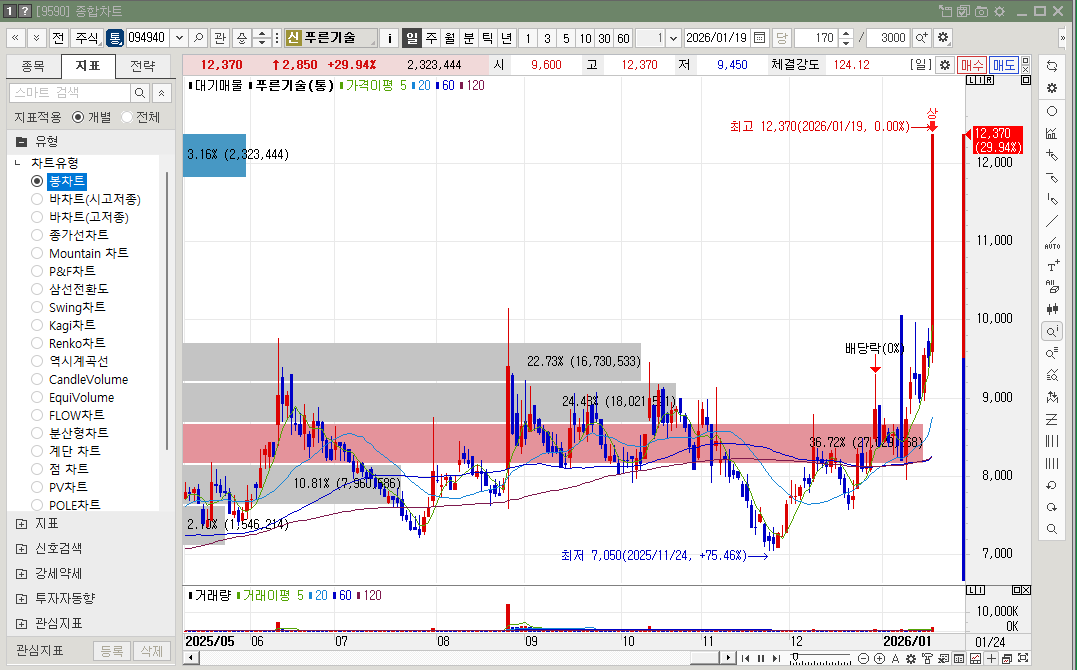Select the 일 daily period button

point(411,38)
